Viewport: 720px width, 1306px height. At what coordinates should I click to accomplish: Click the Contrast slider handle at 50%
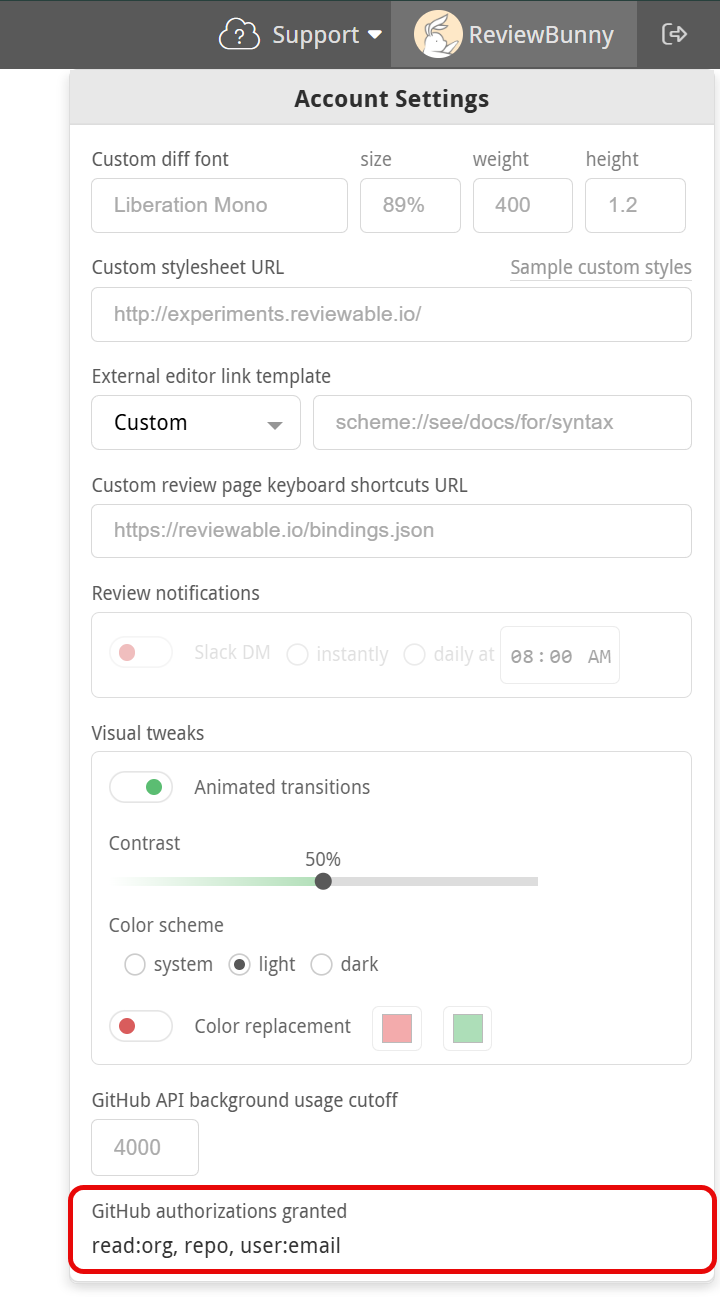pyautogui.click(x=322, y=881)
